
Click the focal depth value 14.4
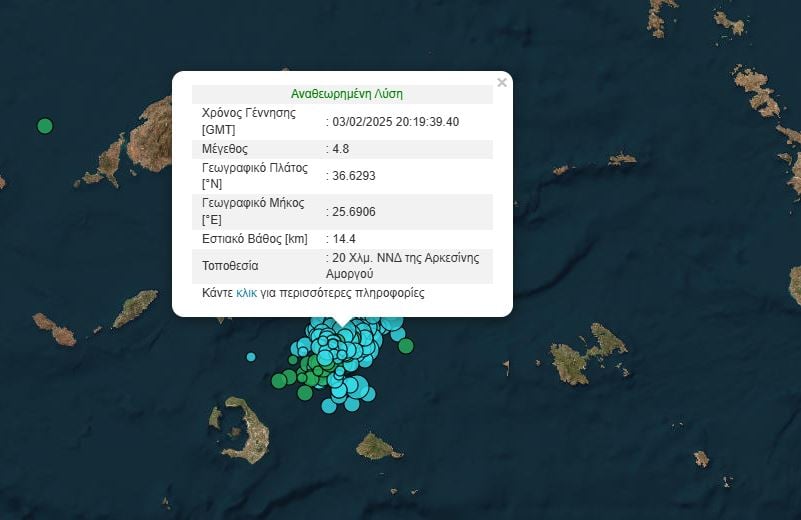(344, 239)
